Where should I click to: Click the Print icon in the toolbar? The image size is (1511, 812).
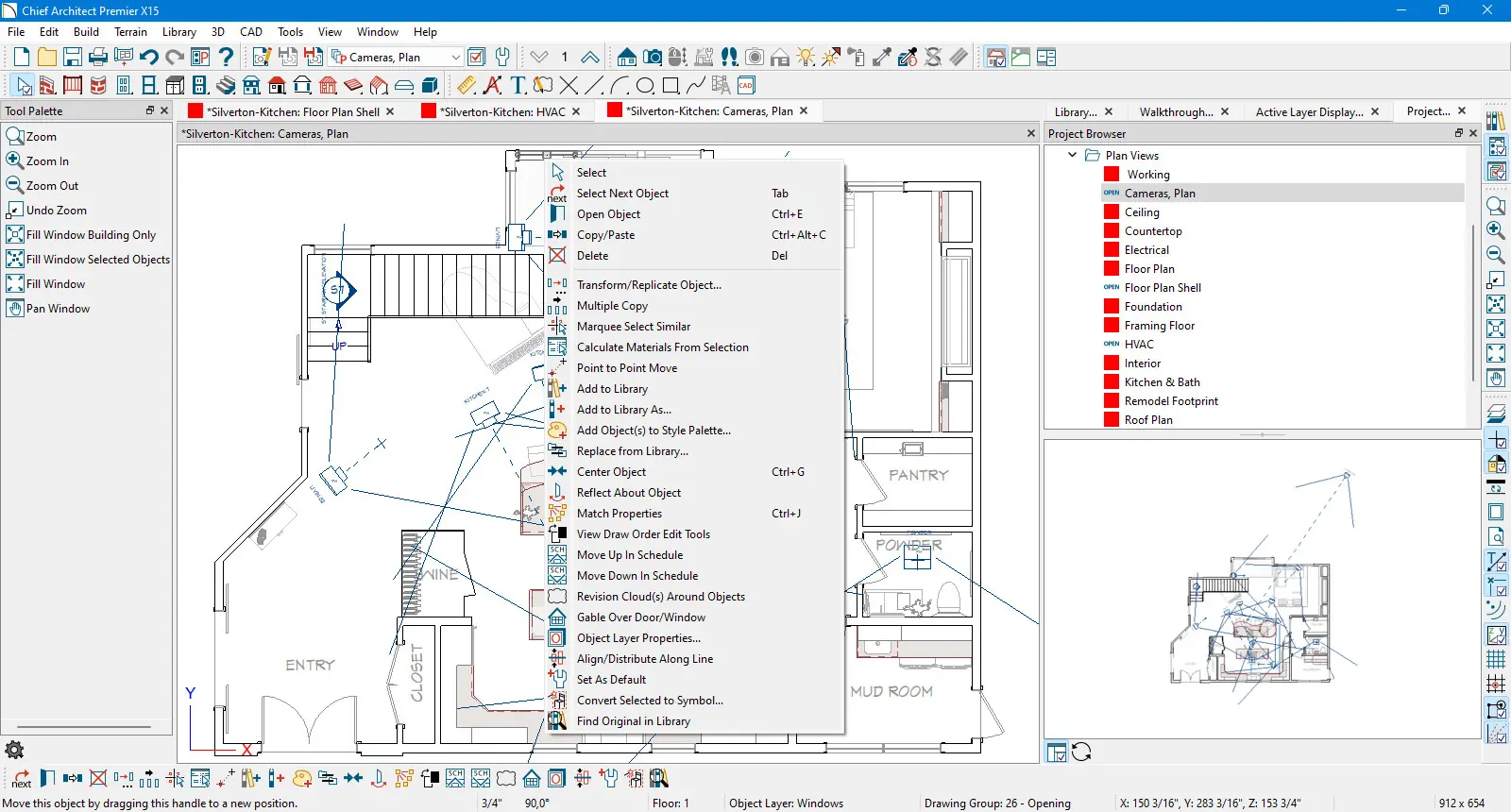click(98, 58)
